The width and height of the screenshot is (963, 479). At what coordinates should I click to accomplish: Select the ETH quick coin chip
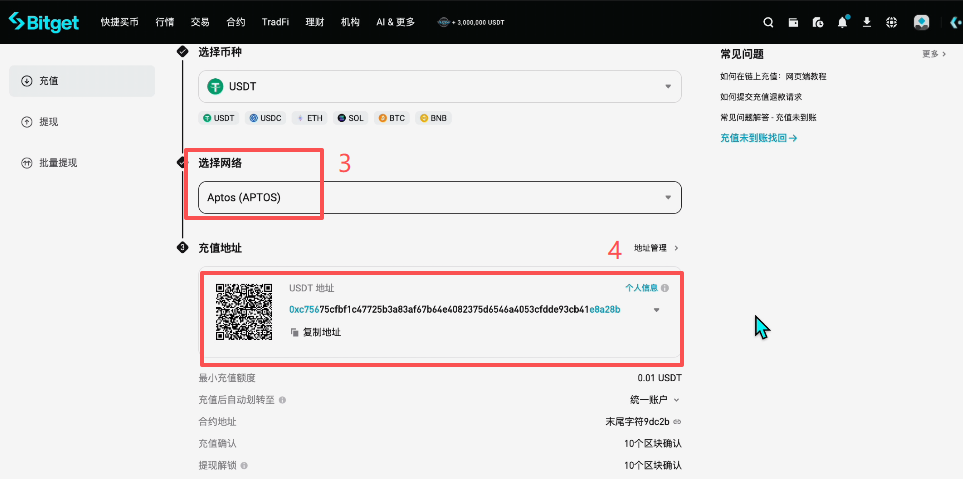tap(309, 118)
